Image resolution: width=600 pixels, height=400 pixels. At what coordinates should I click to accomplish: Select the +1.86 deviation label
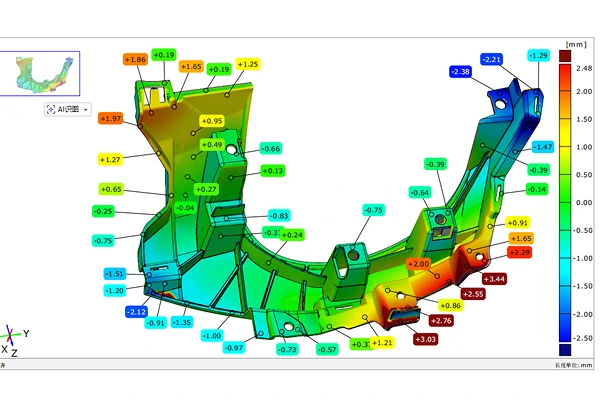coord(135,59)
